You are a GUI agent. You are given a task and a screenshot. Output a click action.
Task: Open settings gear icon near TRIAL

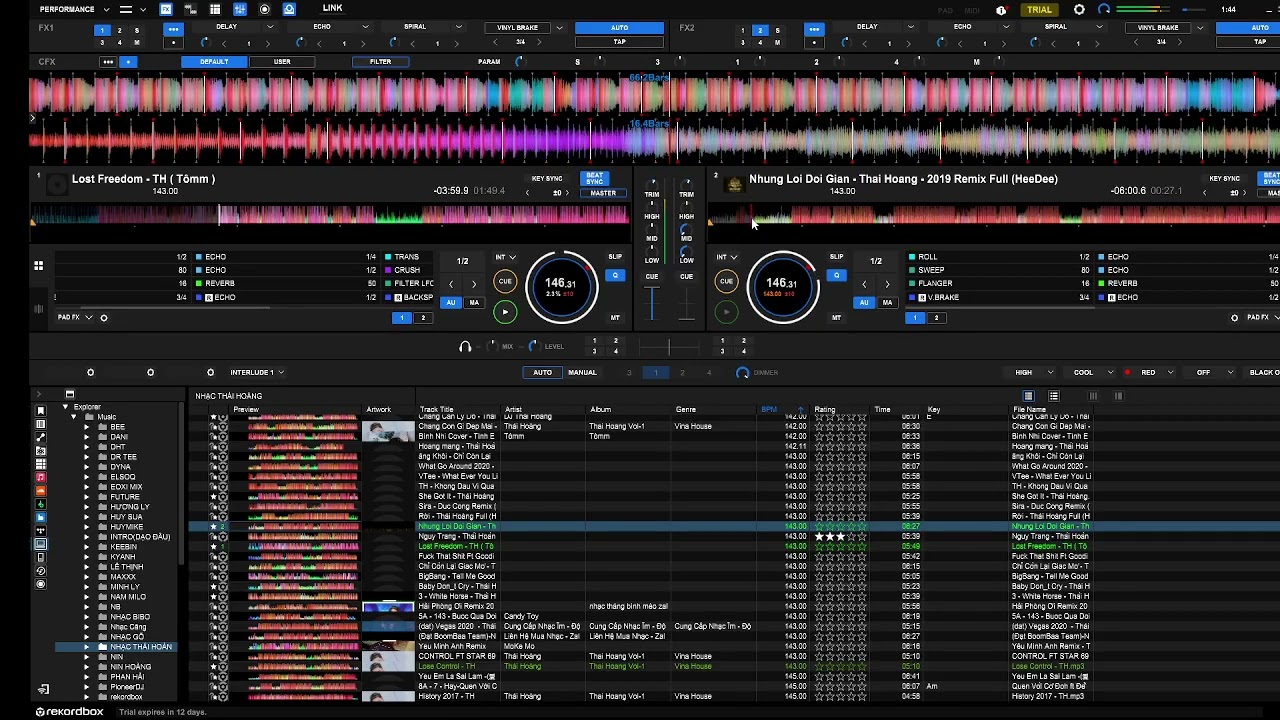pos(1079,9)
